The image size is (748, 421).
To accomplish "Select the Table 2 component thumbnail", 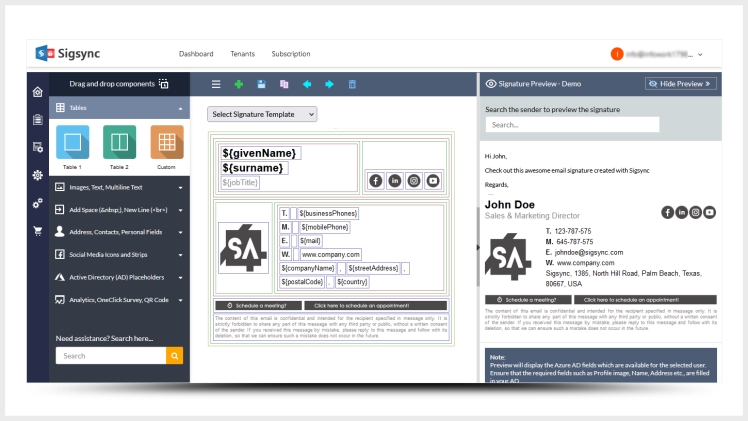I will coord(119,142).
